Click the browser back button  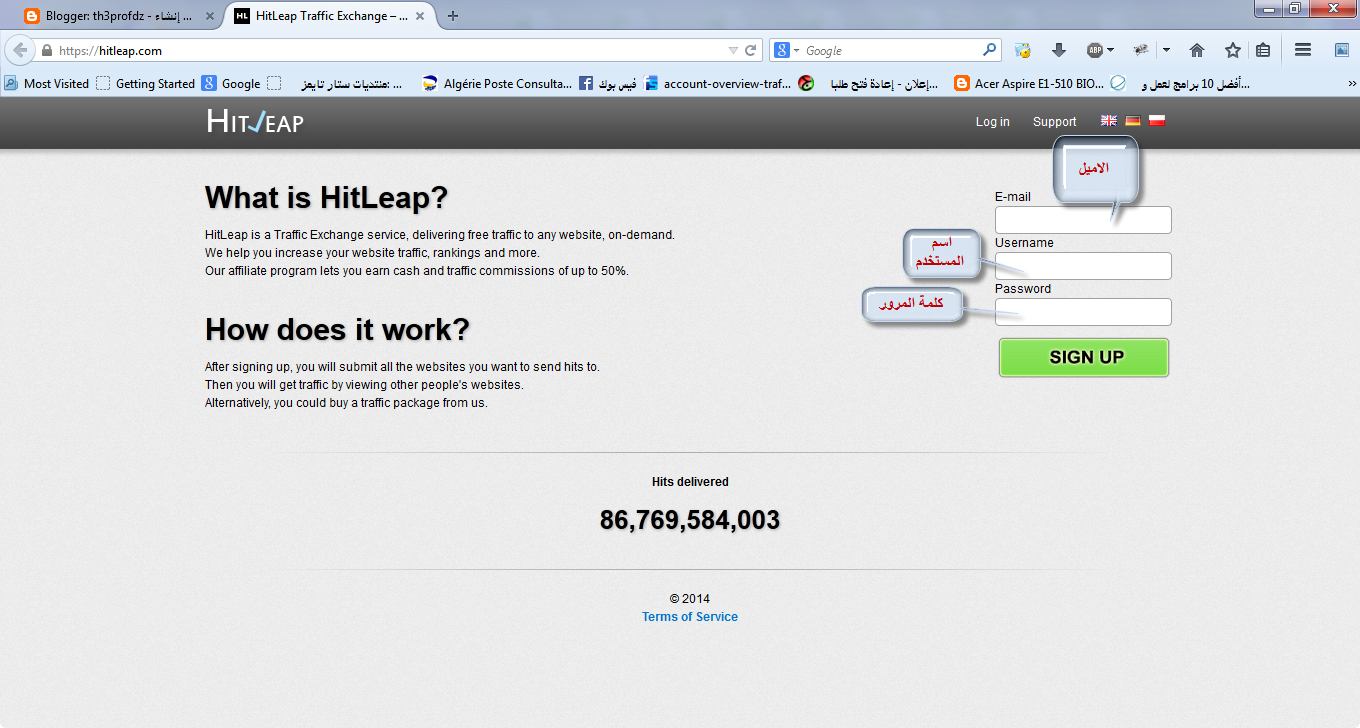click(19, 50)
